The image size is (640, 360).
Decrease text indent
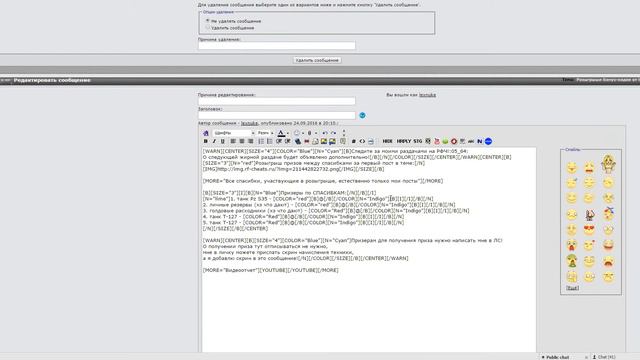point(279,141)
